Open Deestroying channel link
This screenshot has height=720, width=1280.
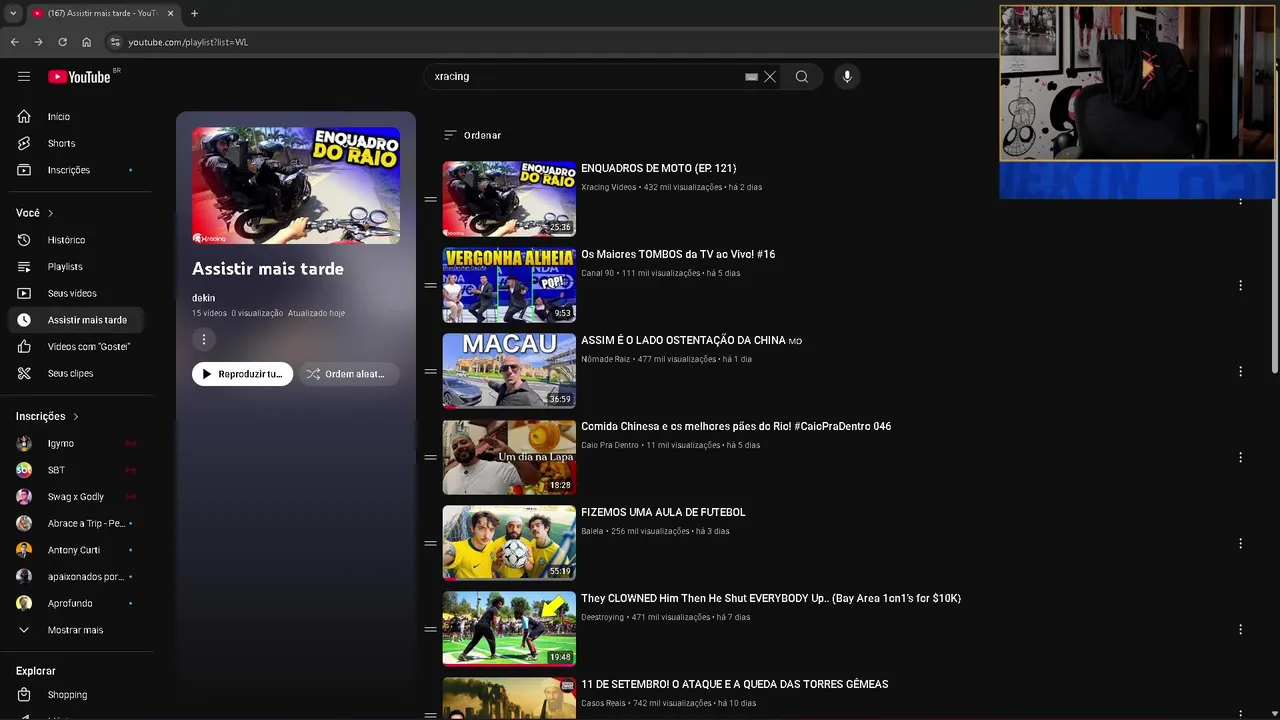(602, 617)
